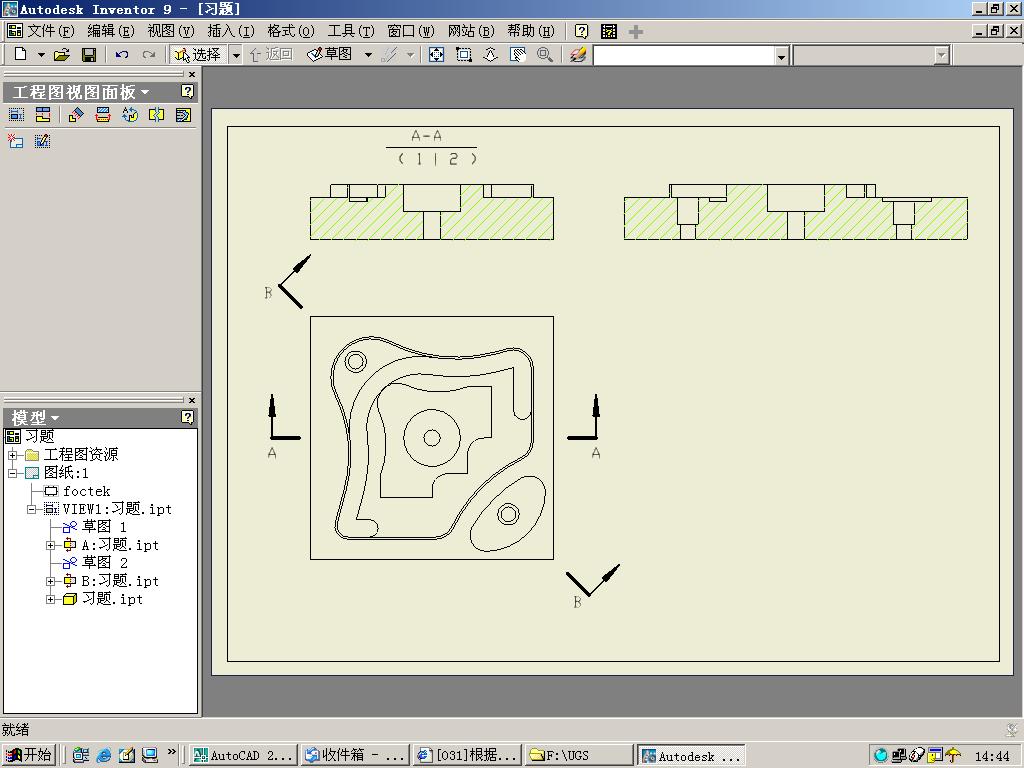Screen dimensions: 1024x768
Task: Click the help icon on the 模型 browser
Action: [x=187, y=417]
